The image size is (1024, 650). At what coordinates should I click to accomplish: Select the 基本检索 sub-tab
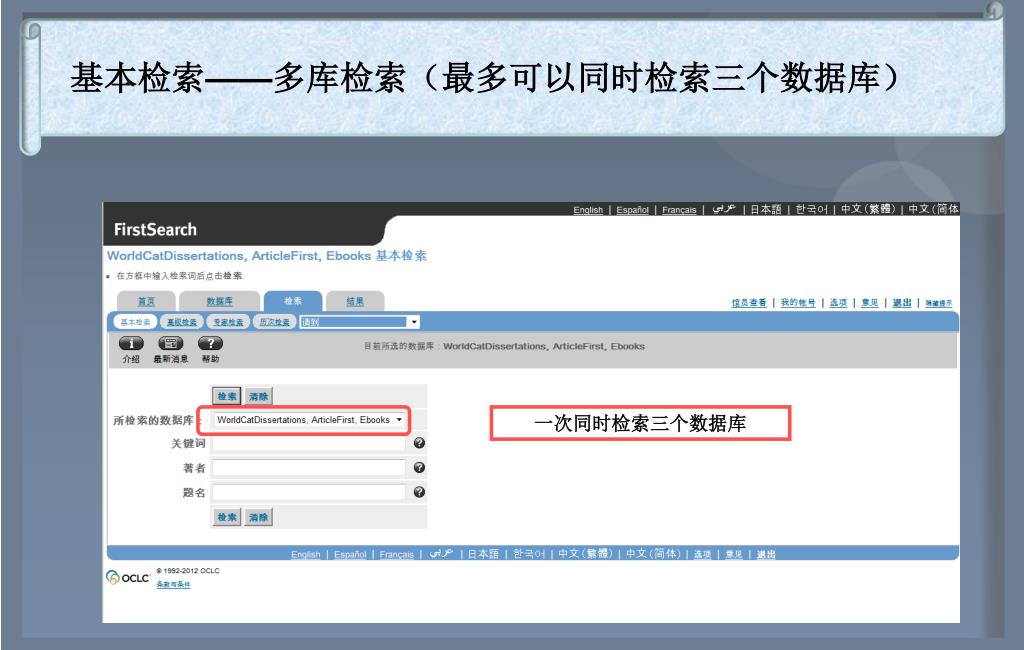pos(135,322)
